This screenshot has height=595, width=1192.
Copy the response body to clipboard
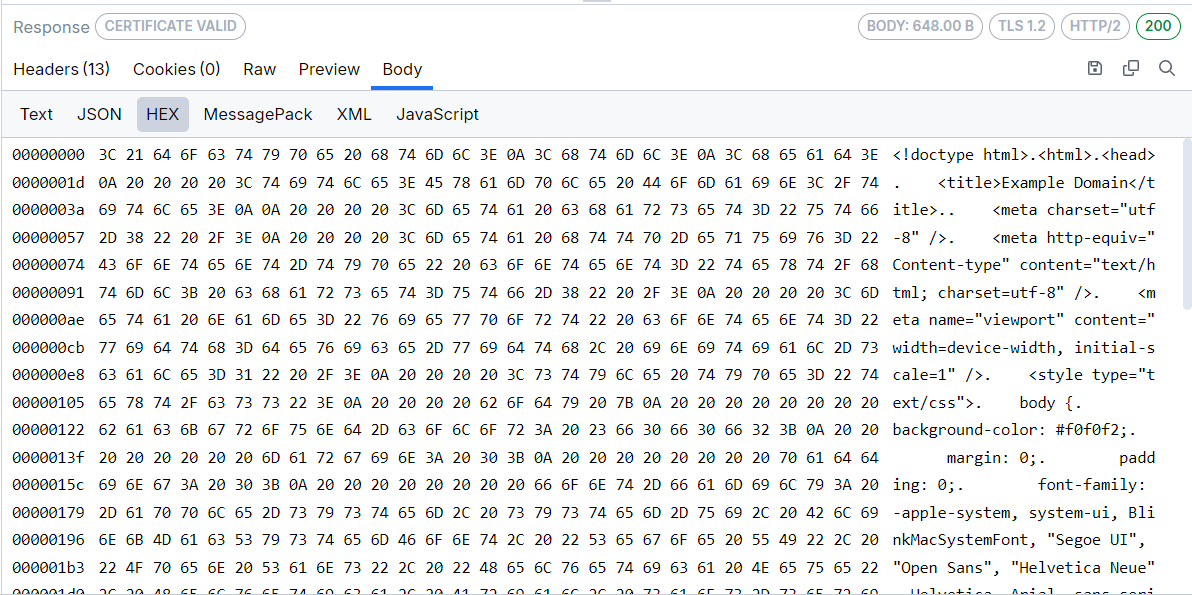[x=1131, y=68]
